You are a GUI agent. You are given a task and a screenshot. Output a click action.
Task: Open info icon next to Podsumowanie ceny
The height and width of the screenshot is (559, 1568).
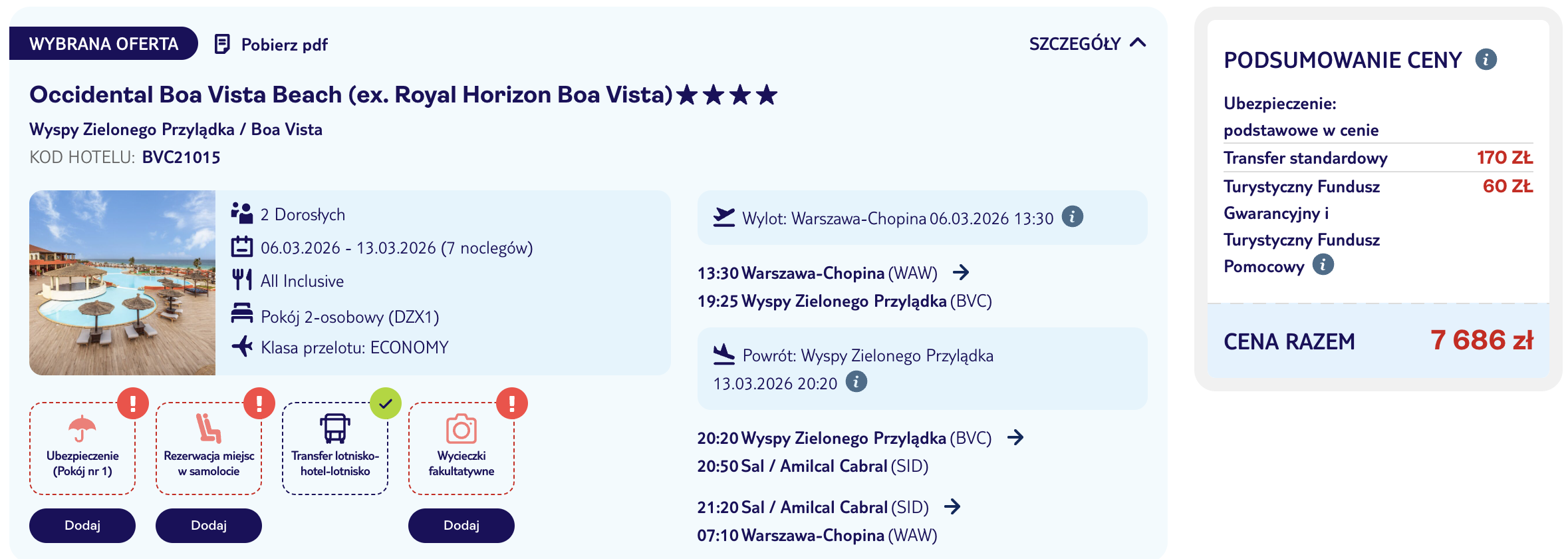coord(1486,59)
